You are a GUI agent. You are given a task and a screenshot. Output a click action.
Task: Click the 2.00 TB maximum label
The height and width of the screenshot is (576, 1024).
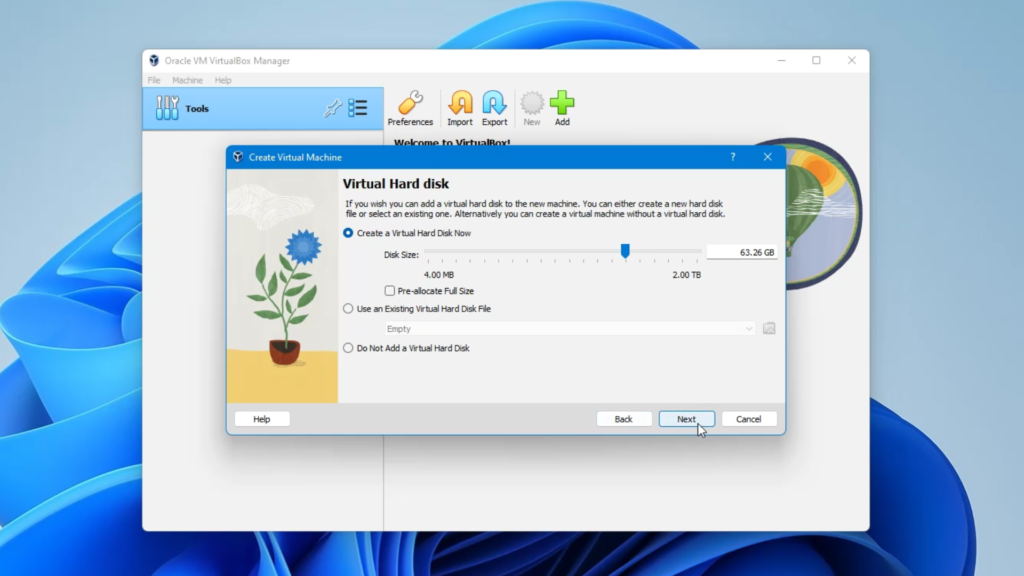(686, 275)
